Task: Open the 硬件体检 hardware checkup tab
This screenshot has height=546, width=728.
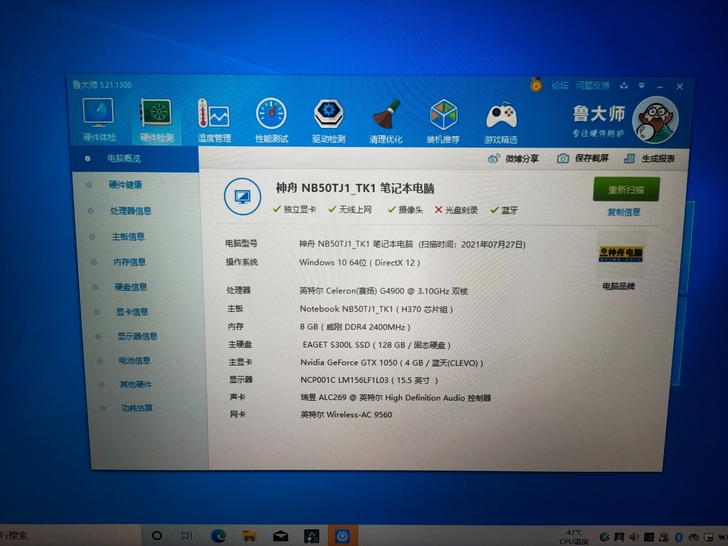Action: pyautogui.click(x=99, y=120)
